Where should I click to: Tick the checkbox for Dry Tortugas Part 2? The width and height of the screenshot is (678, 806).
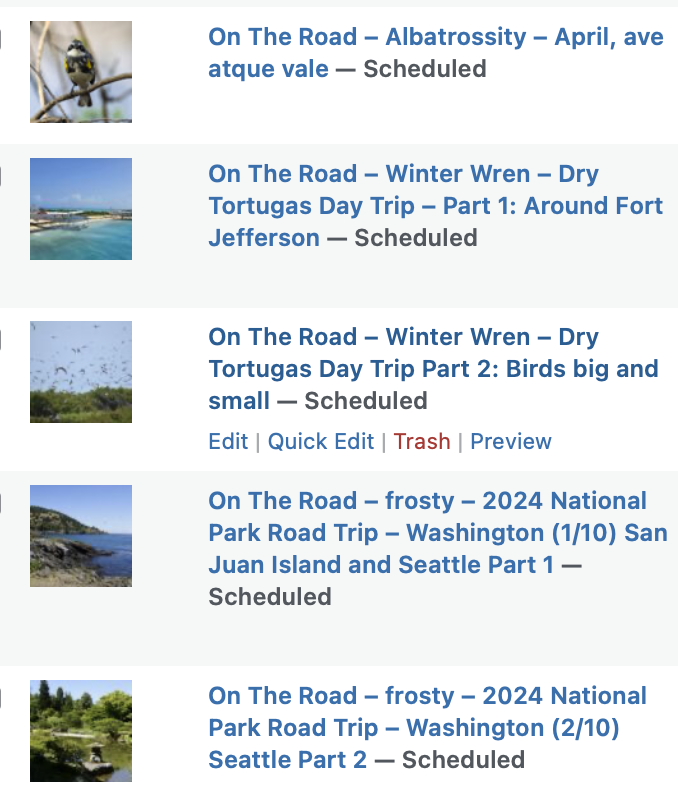(1, 339)
